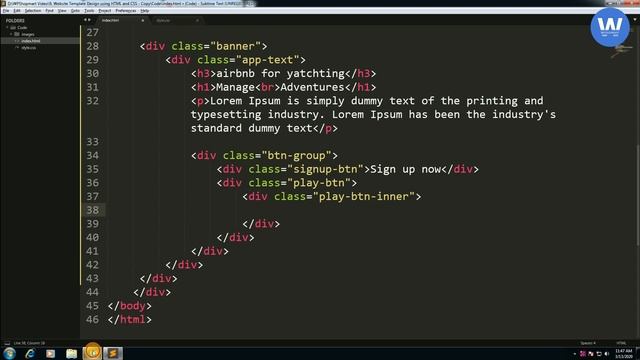The height and width of the screenshot is (360, 640).
Task: Expand the images folder in sidebar
Action: 11,34
